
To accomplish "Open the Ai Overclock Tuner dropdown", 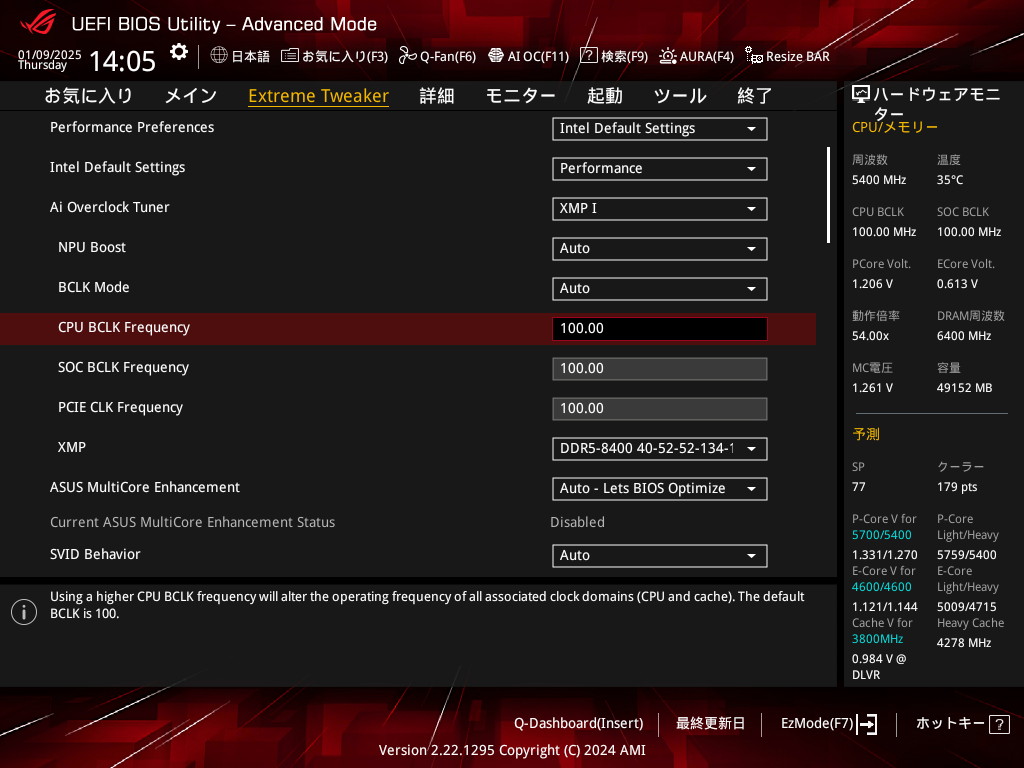I will pyautogui.click(x=659, y=209).
